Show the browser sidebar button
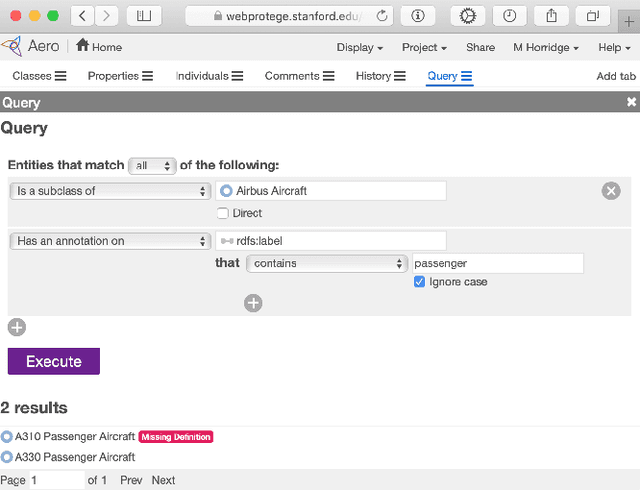 coord(144,16)
